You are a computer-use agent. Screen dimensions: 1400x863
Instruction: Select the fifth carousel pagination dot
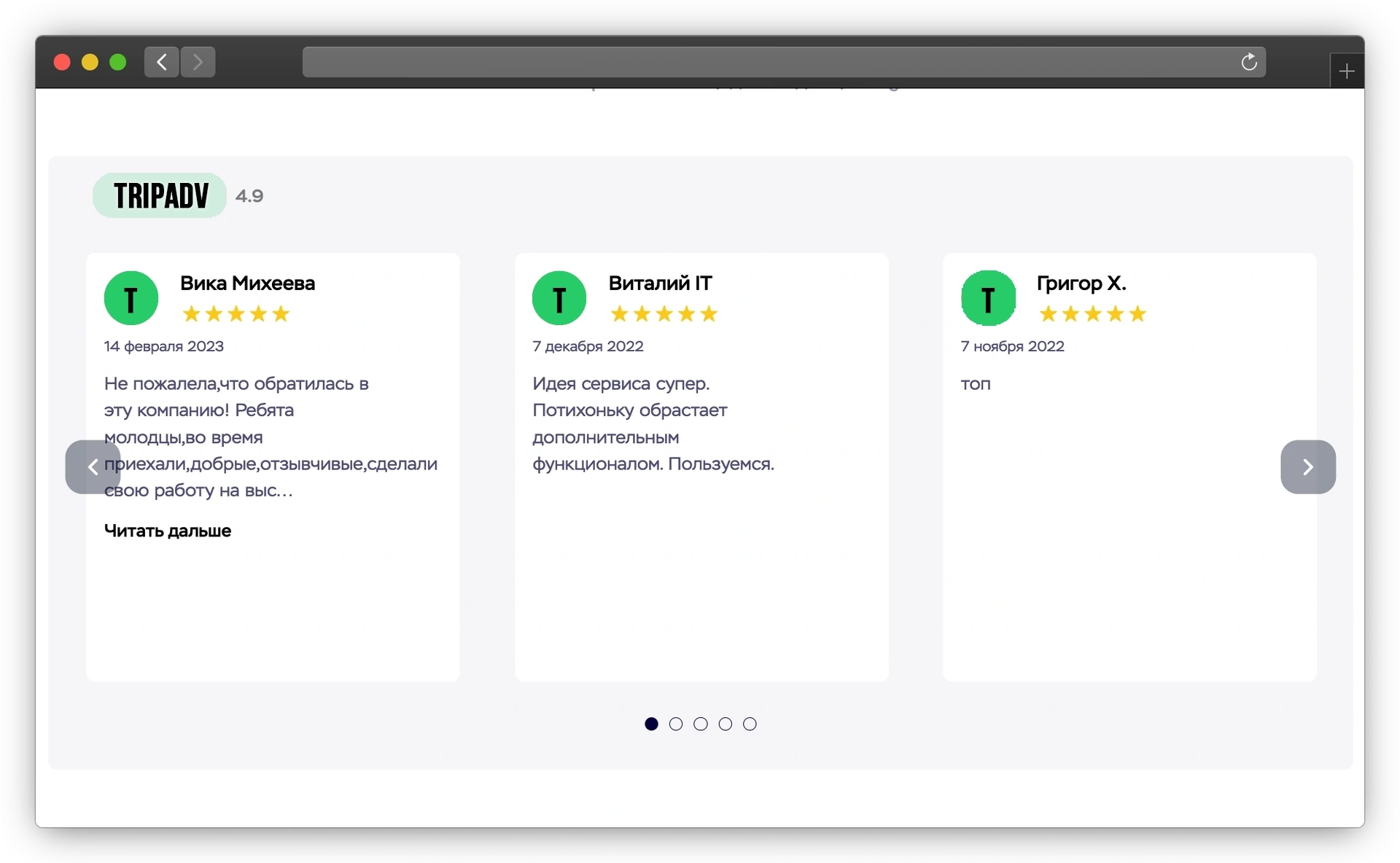(750, 724)
